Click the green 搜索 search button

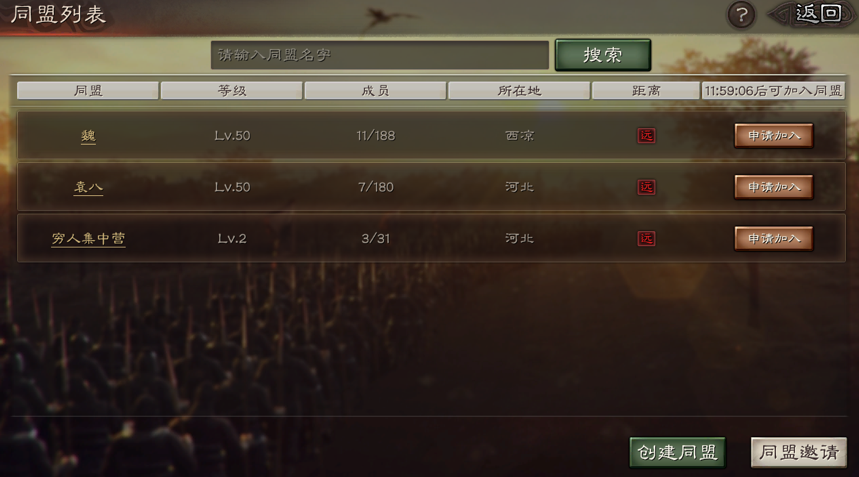coord(603,55)
